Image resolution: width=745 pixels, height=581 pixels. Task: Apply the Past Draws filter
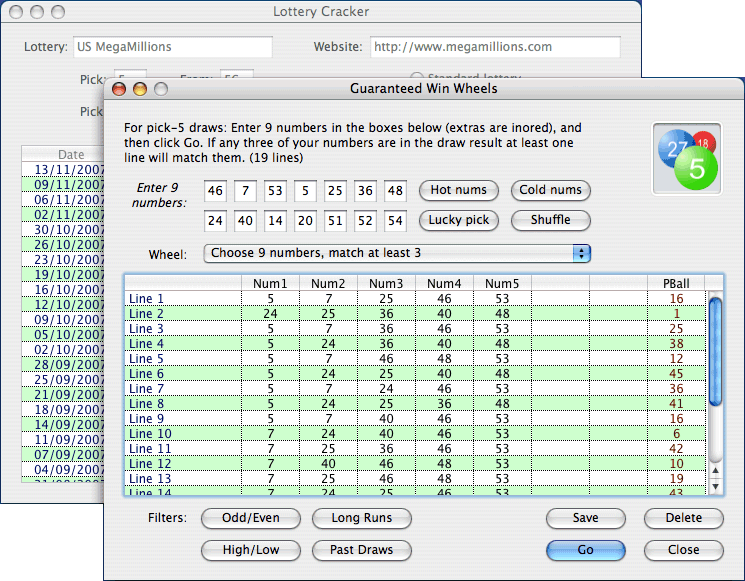(x=361, y=550)
